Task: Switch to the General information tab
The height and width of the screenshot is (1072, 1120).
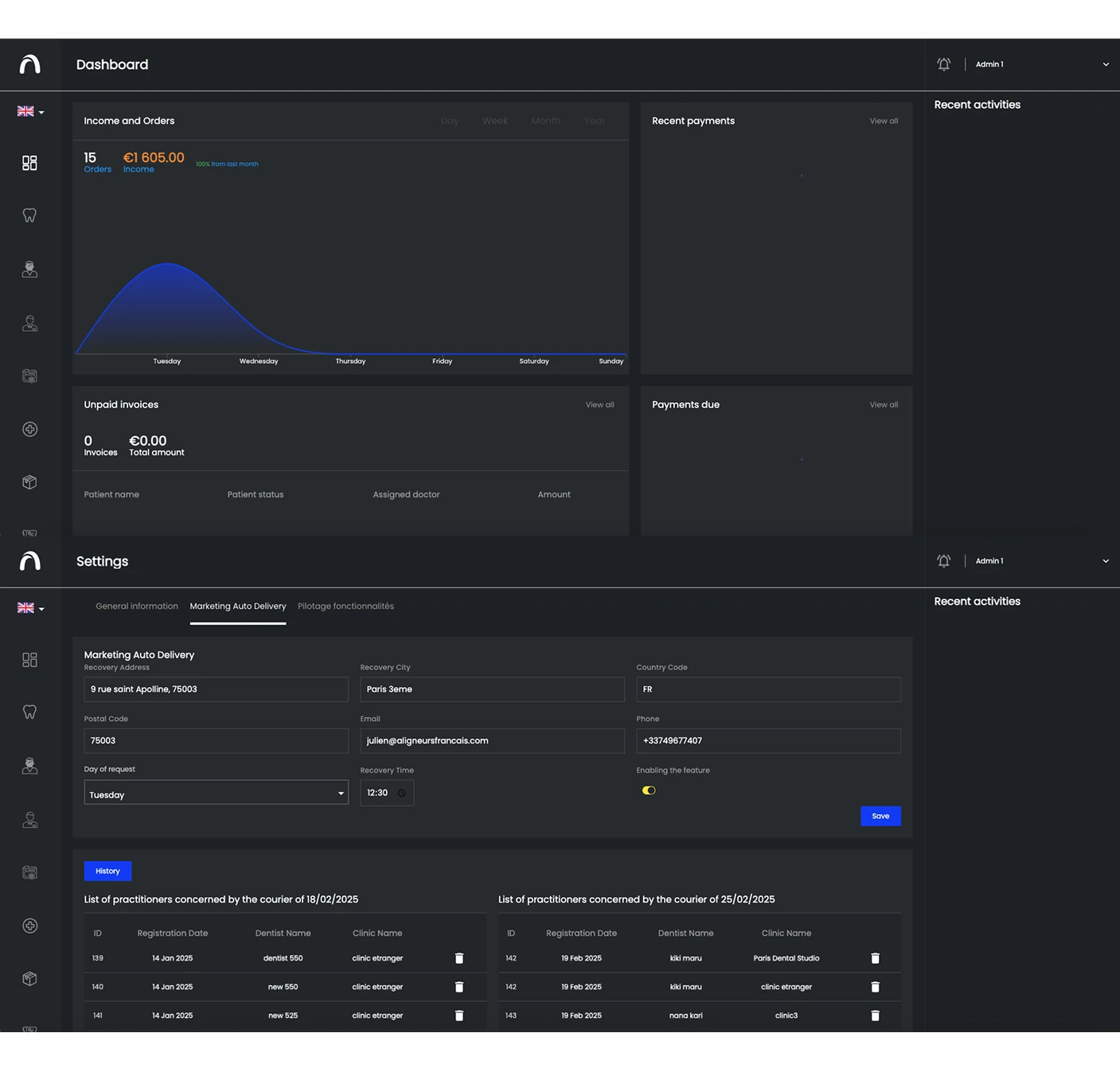Action: 137,606
